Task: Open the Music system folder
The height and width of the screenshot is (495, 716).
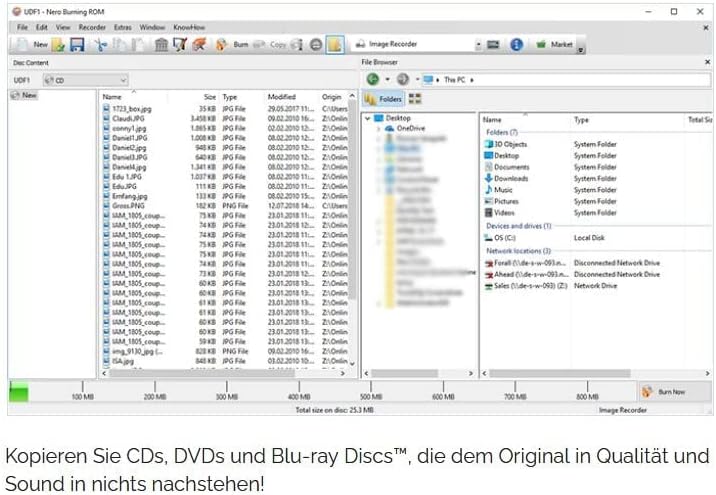Action: 499,190
